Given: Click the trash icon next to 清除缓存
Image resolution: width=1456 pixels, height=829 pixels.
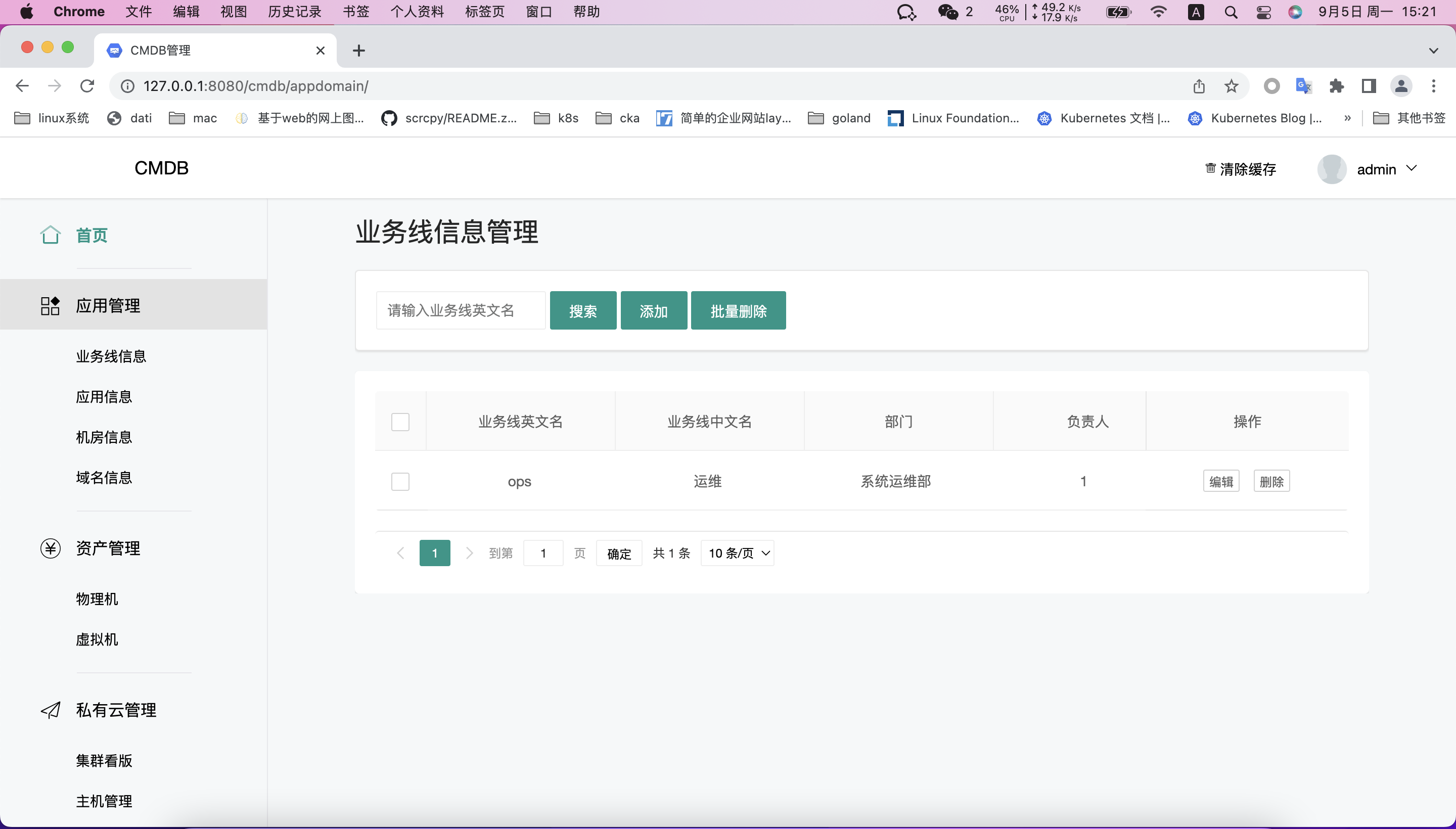Looking at the screenshot, I should coord(1211,168).
